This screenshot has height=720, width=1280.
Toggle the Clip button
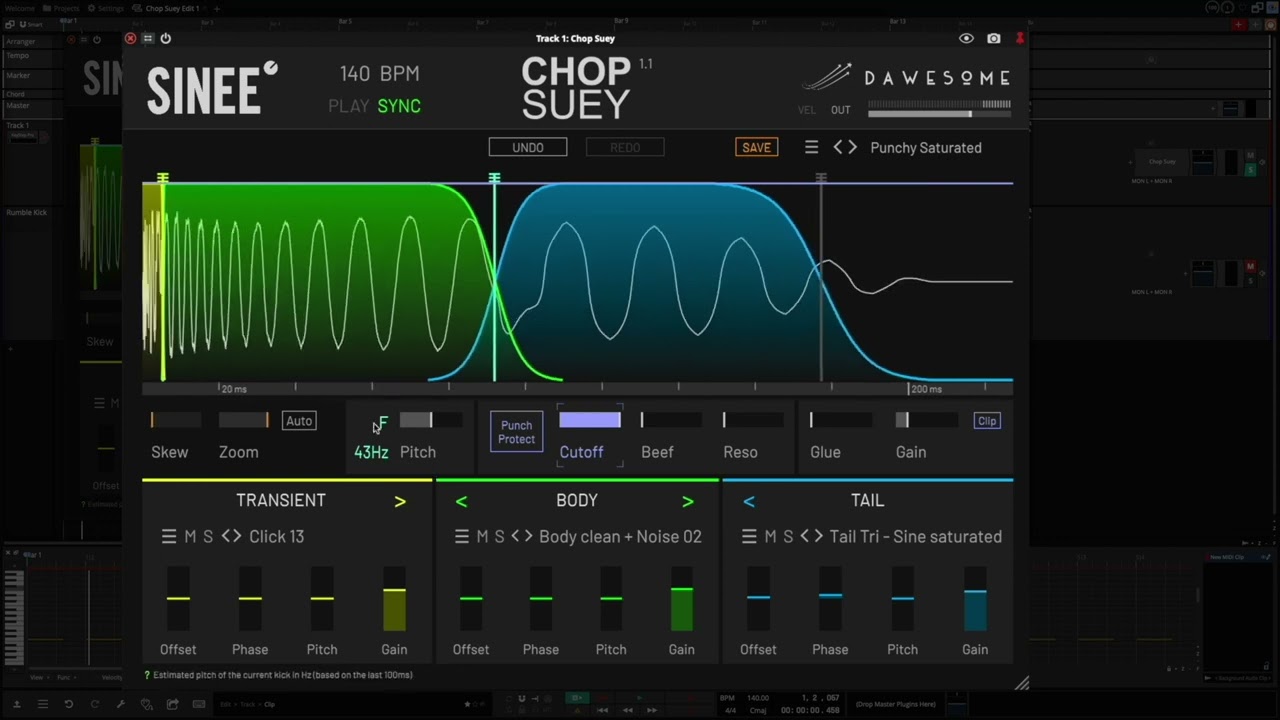pyautogui.click(x=987, y=421)
